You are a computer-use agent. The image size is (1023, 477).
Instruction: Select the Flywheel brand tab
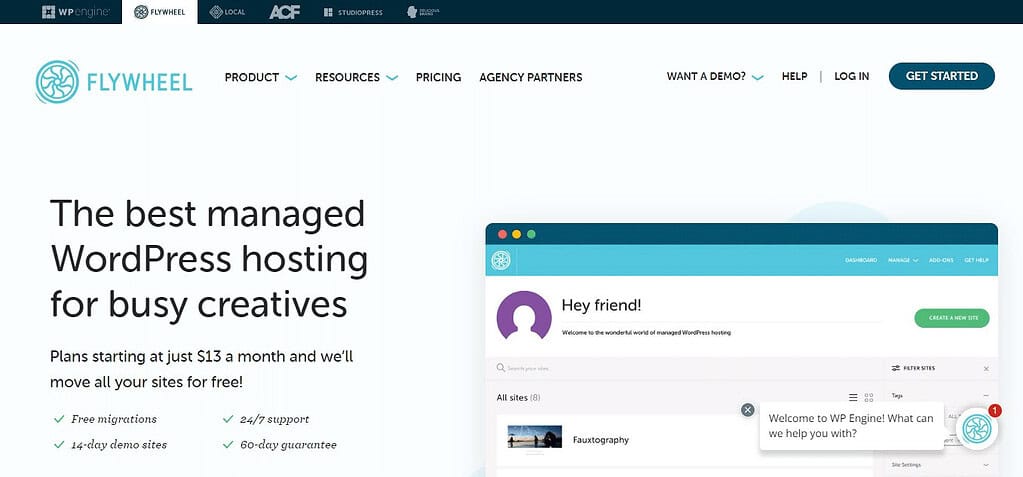(x=159, y=12)
